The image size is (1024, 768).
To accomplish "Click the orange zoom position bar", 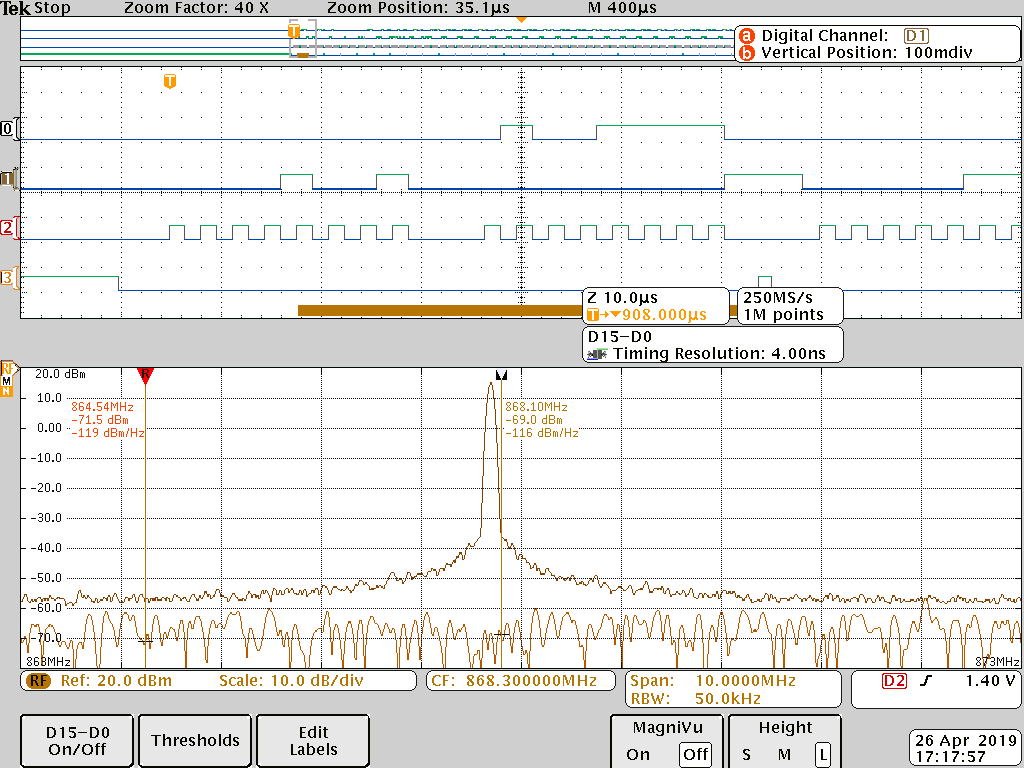I will pos(440,310).
